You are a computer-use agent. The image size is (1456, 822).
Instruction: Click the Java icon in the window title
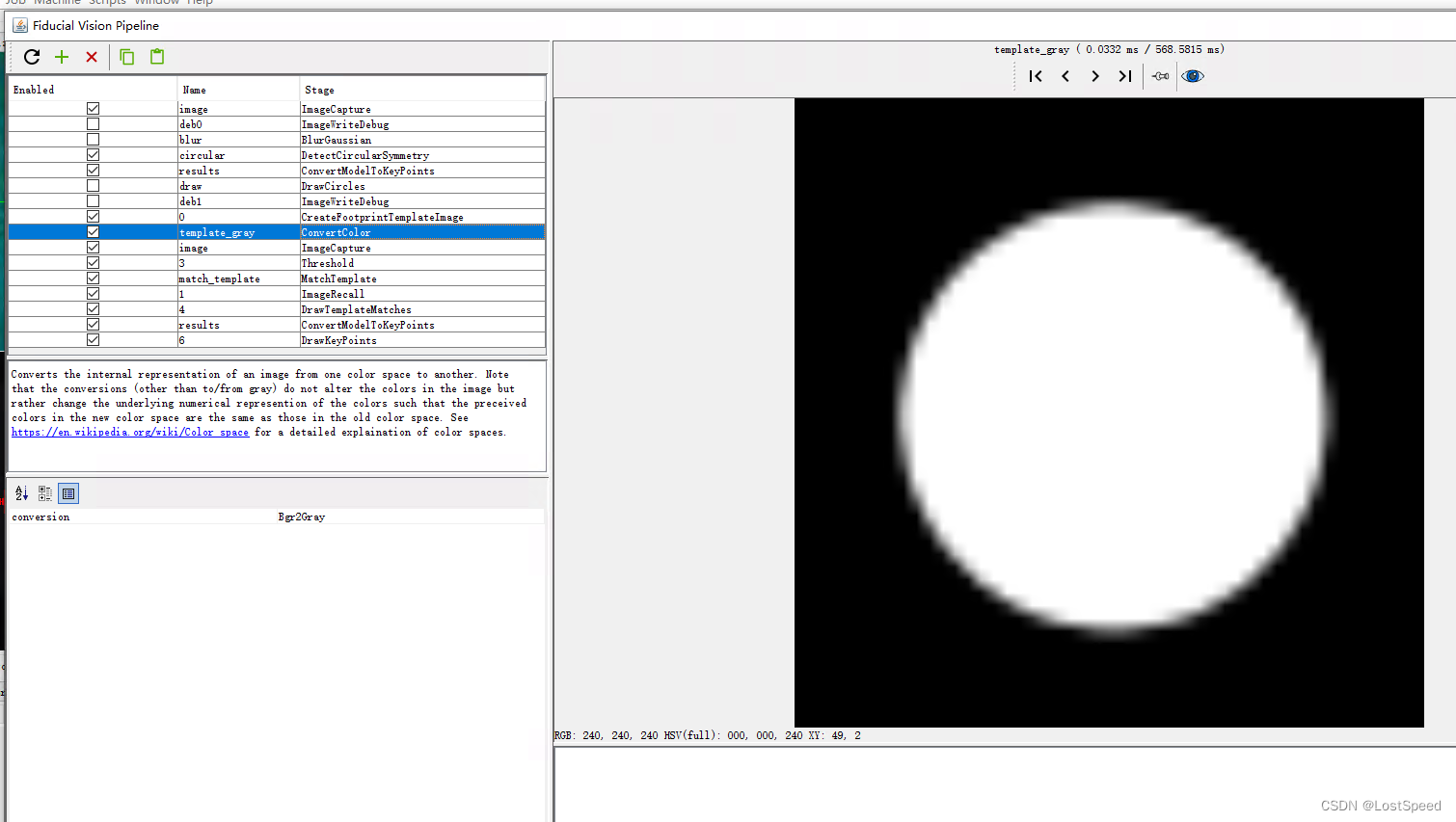pos(20,25)
